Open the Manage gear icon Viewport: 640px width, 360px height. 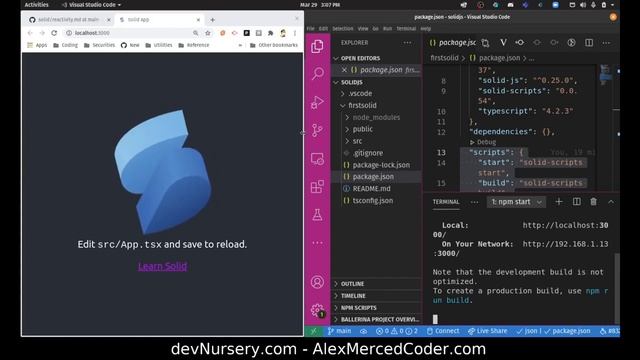[317, 310]
